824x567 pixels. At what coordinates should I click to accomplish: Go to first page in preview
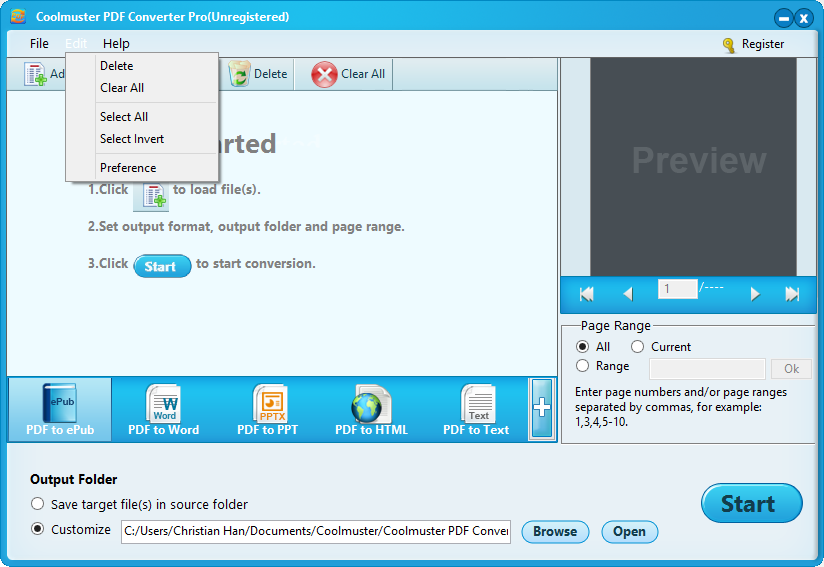point(586,294)
